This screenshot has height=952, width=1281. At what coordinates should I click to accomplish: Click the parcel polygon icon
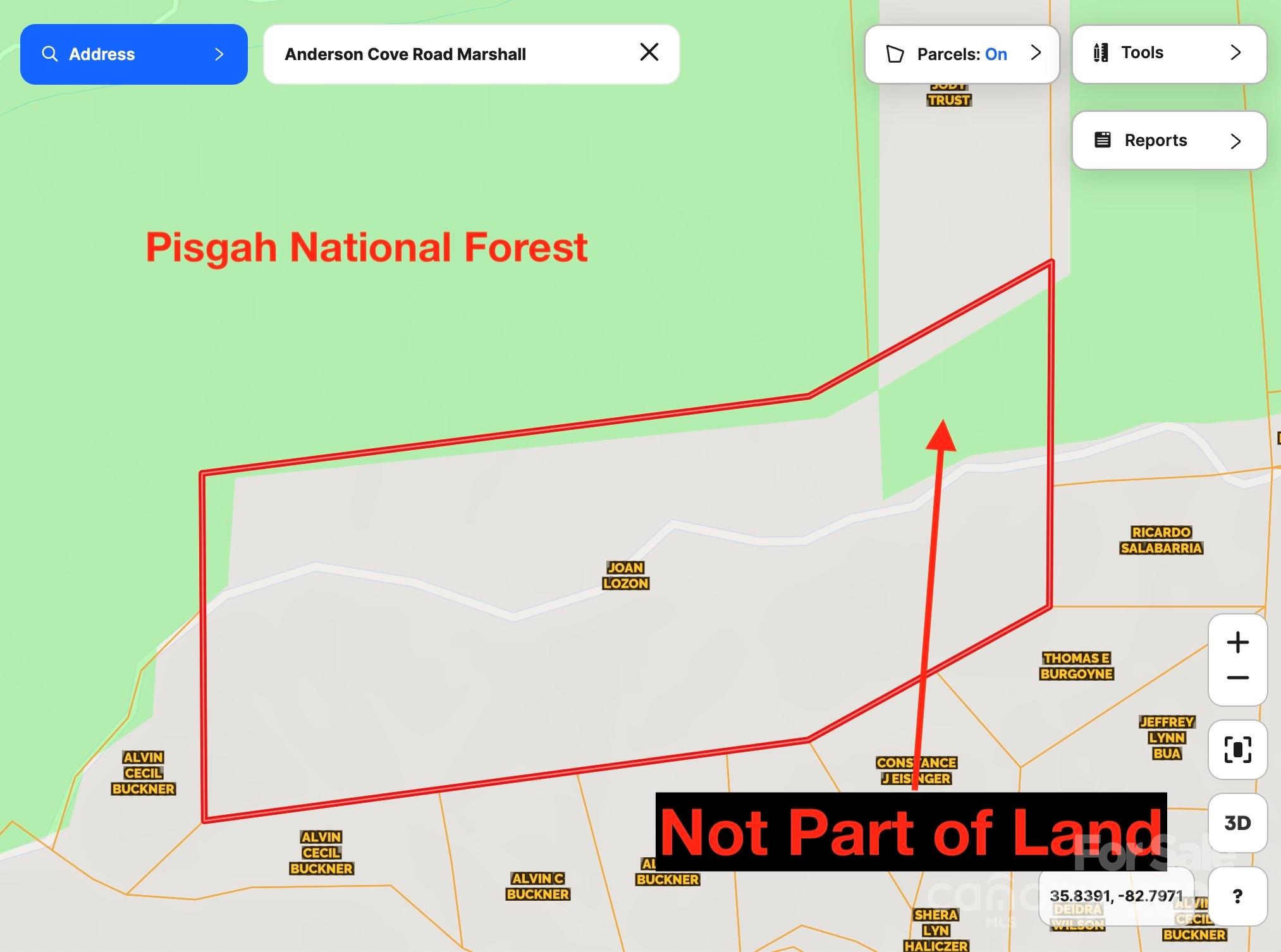coord(895,54)
